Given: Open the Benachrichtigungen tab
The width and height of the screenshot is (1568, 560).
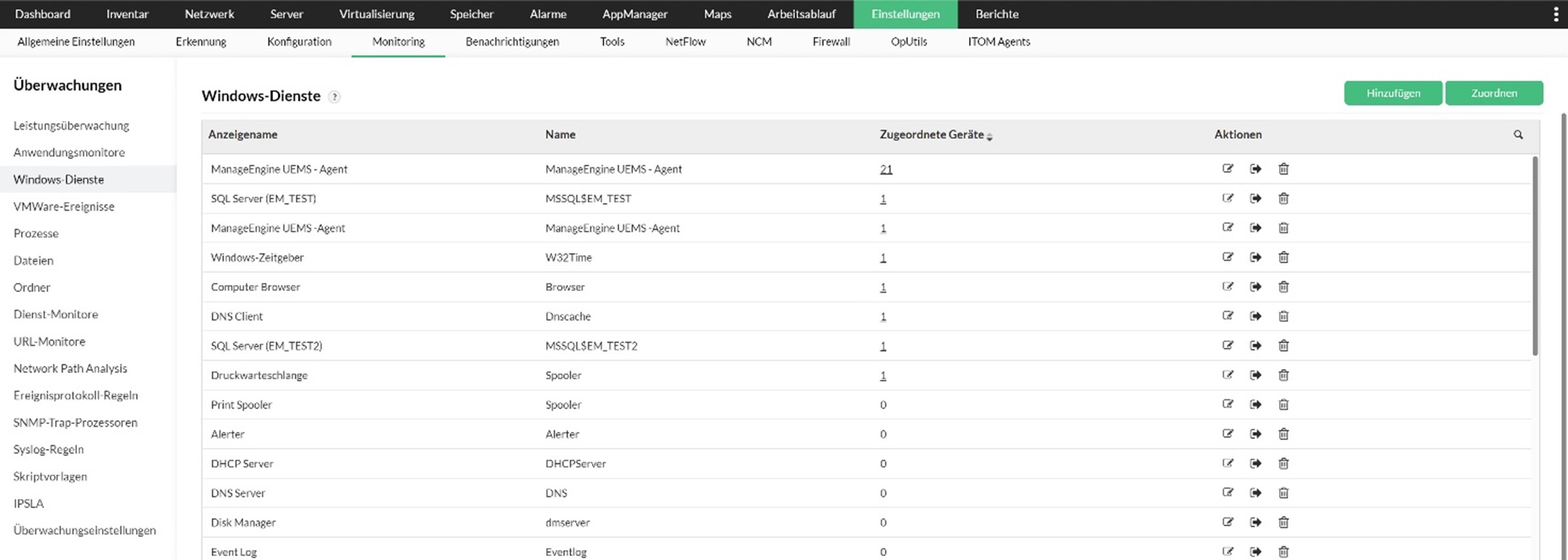Looking at the screenshot, I should (512, 41).
